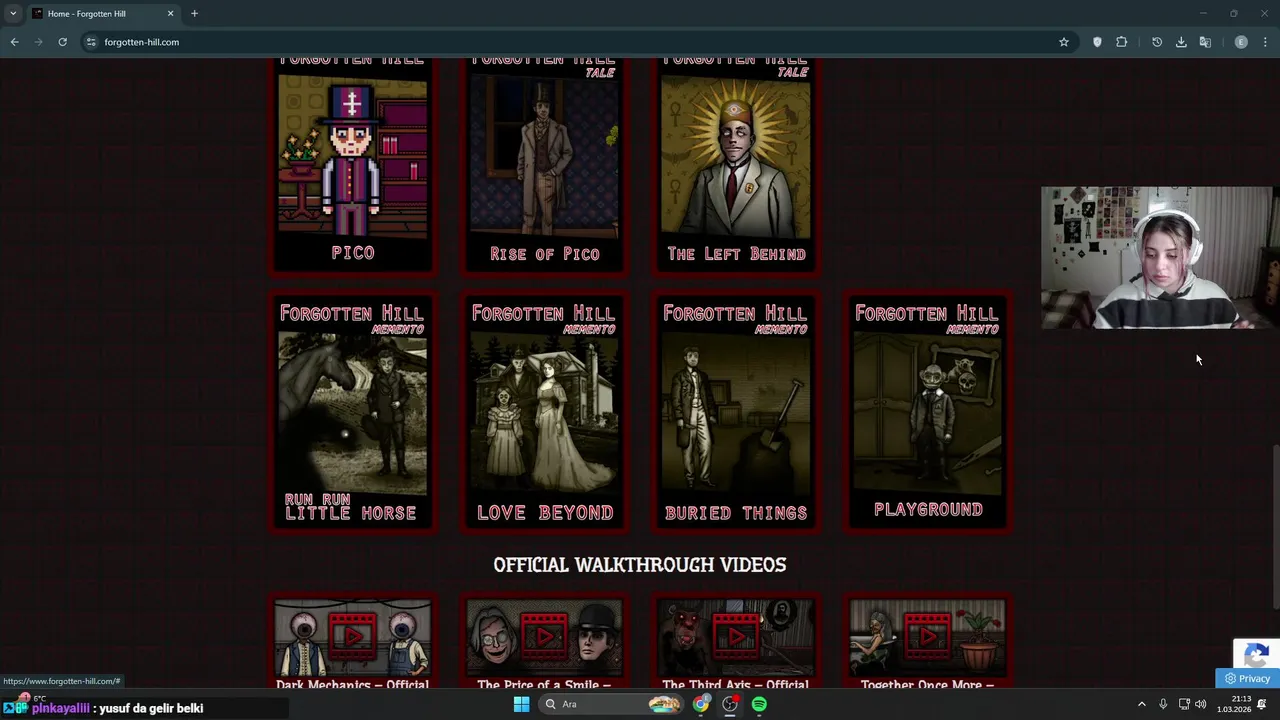Click the microphone tray icon
The width and height of the screenshot is (1280, 720).
pyautogui.click(x=1162, y=704)
